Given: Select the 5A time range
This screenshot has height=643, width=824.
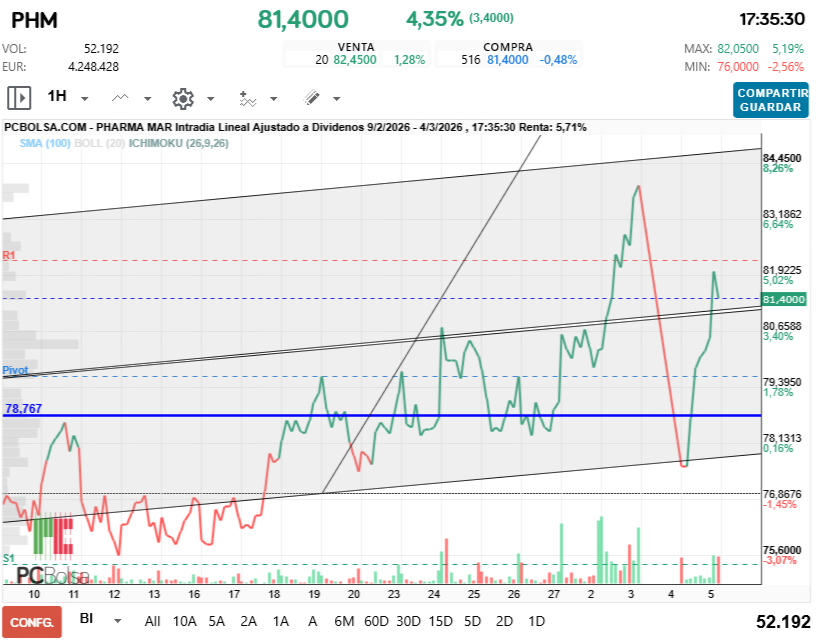Looking at the screenshot, I should point(217,621).
